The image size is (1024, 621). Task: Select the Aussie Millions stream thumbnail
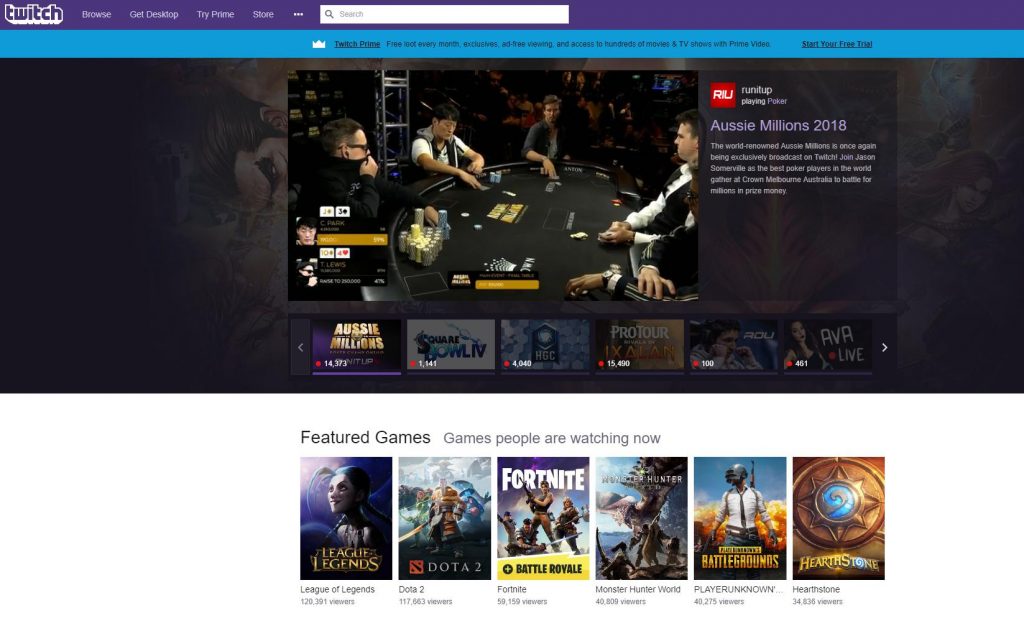(357, 345)
